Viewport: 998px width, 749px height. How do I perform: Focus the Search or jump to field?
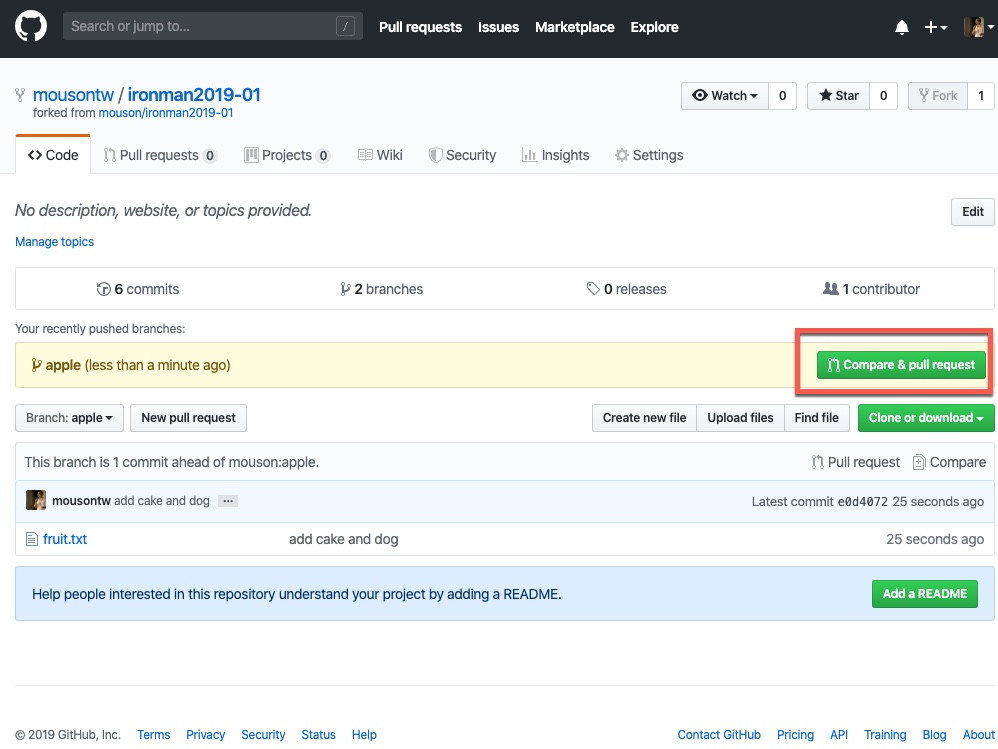[213, 27]
